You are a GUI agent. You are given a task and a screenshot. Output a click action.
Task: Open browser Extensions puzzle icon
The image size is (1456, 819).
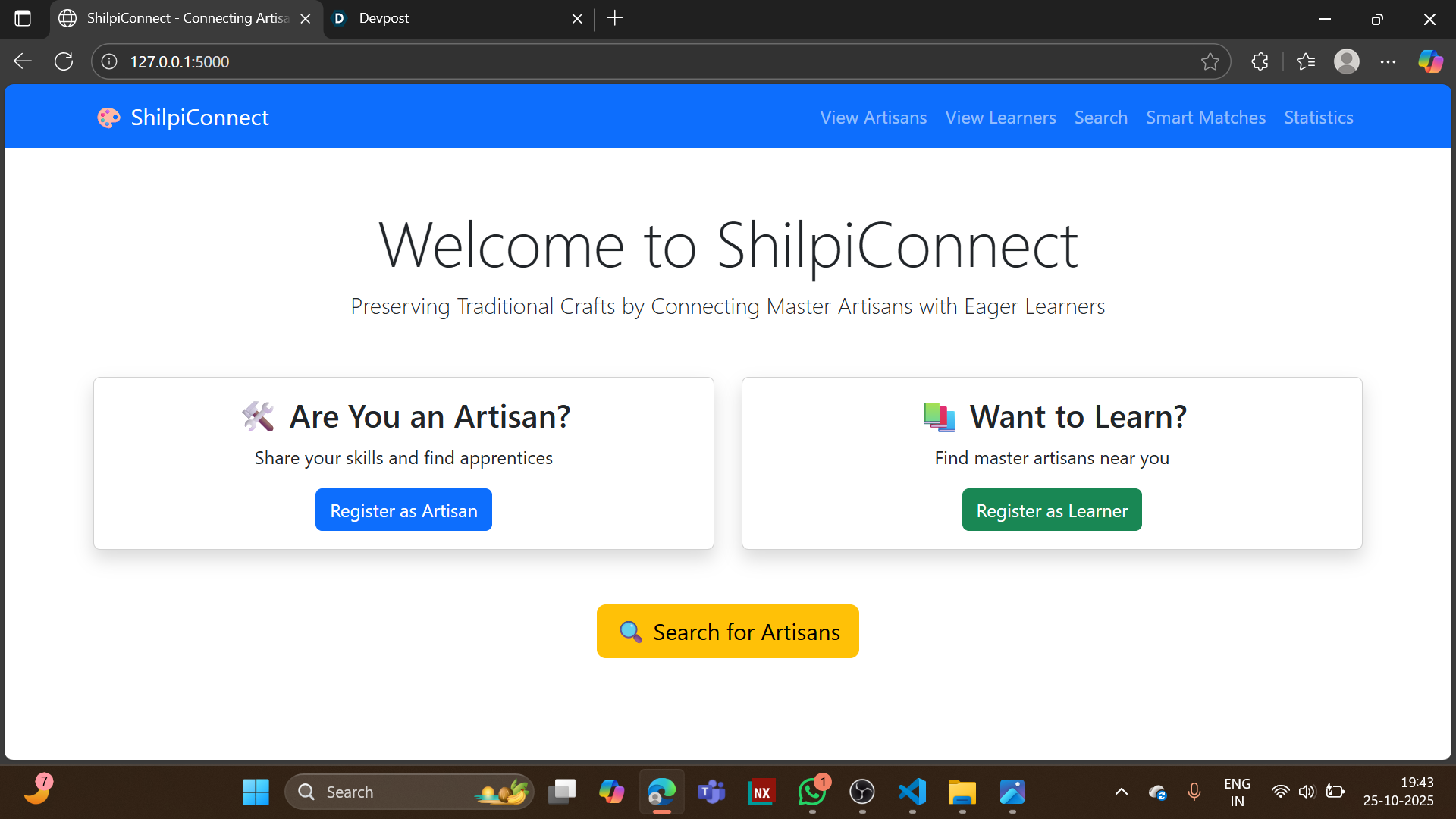[x=1260, y=61]
